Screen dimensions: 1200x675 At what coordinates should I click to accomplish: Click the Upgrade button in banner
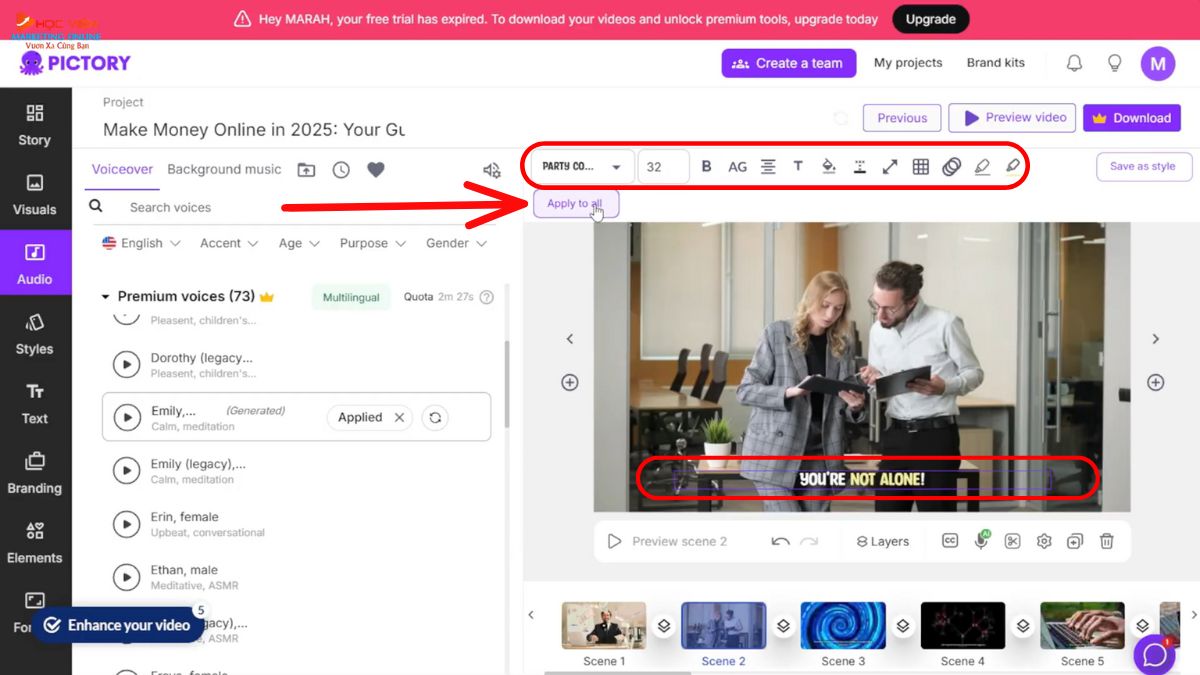[930, 19]
